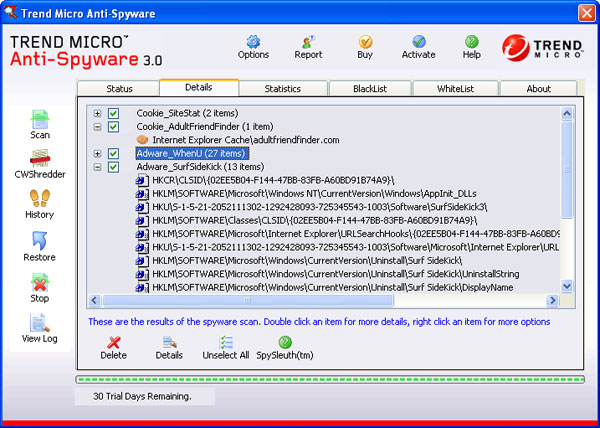The image size is (600, 428).
Task: Click the Unselect All checklist icon
Action: click(x=226, y=342)
